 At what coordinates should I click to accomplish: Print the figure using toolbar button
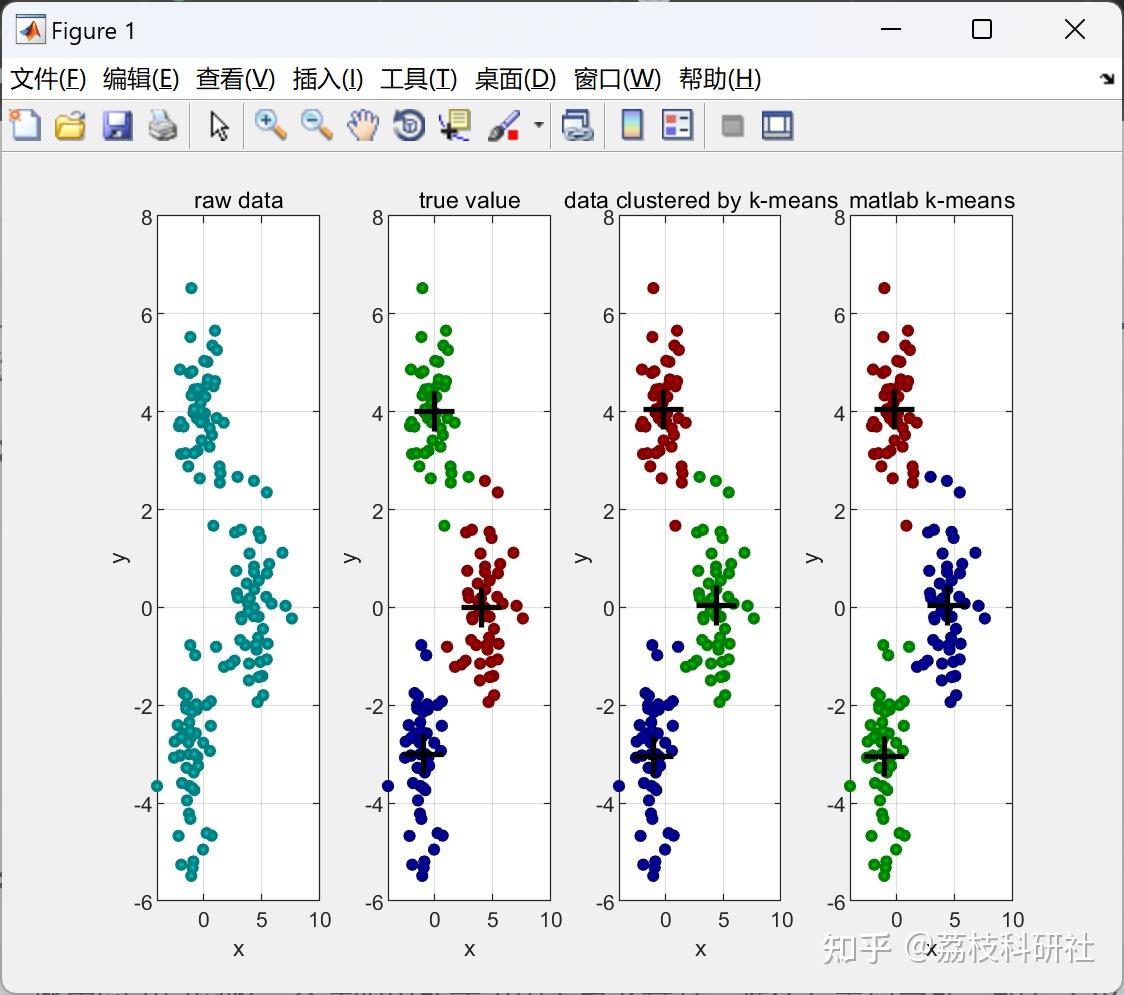pyautogui.click(x=163, y=125)
